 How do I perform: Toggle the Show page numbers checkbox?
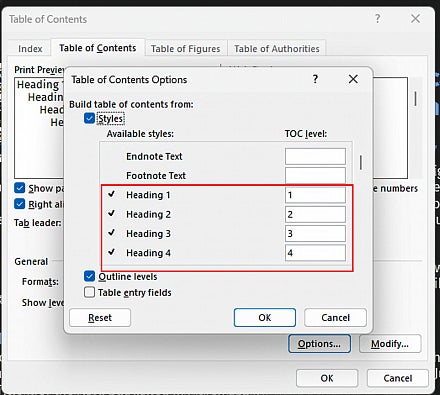tap(20, 188)
